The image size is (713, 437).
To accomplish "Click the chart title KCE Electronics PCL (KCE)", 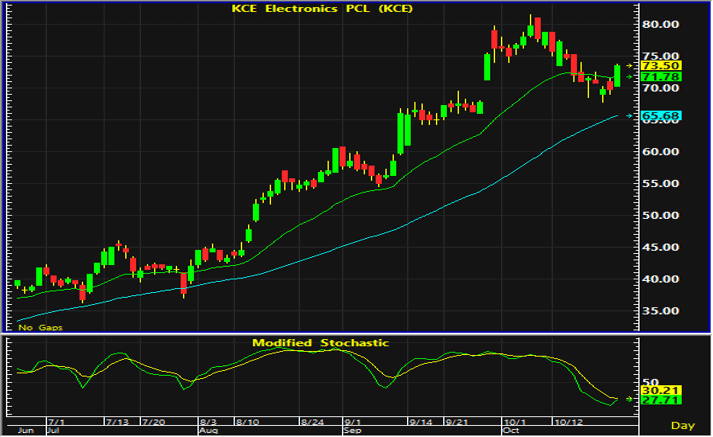I will pyautogui.click(x=322, y=9).
